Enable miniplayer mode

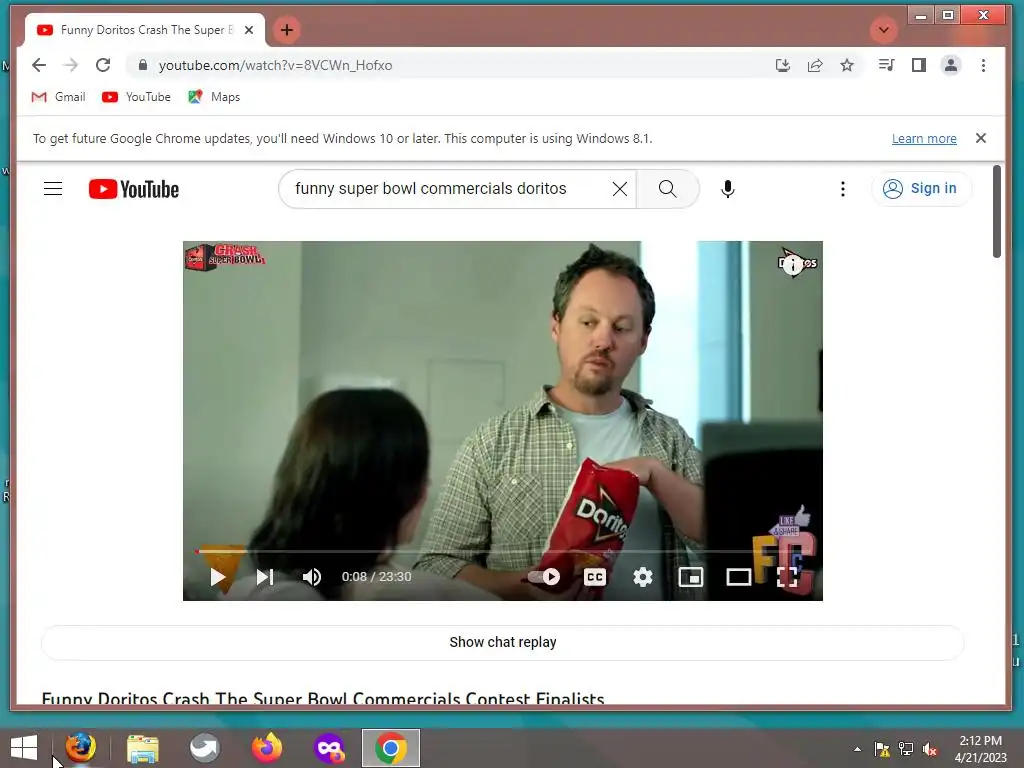click(x=691, y=577)
